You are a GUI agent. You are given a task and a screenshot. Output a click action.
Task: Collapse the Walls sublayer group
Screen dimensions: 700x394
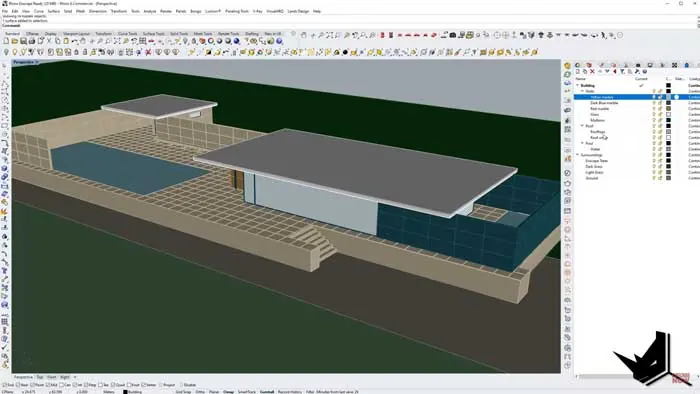point(582,91)
